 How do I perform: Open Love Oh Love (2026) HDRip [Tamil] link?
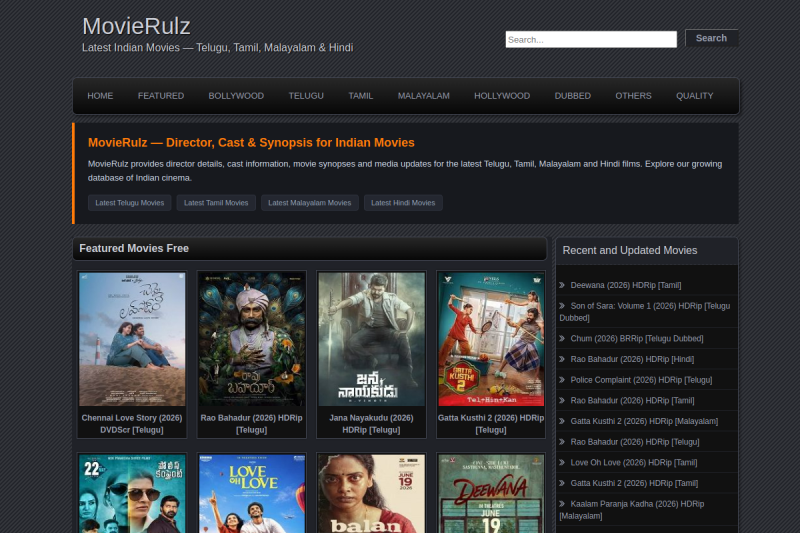(x=634, y=463)
